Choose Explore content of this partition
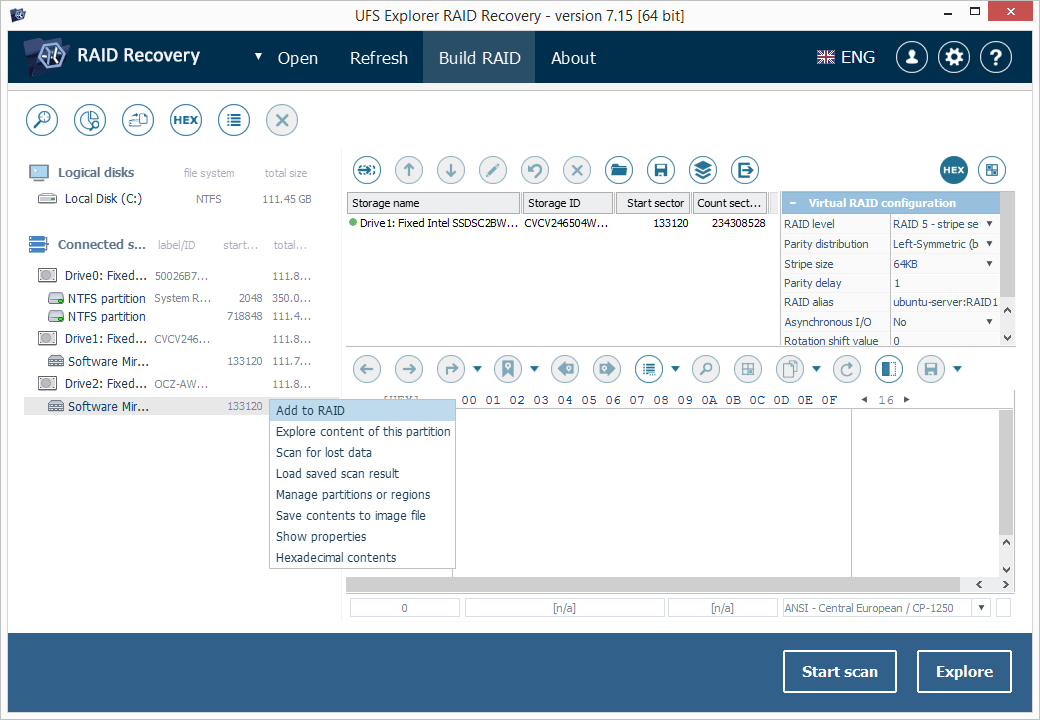 [362, 432]
